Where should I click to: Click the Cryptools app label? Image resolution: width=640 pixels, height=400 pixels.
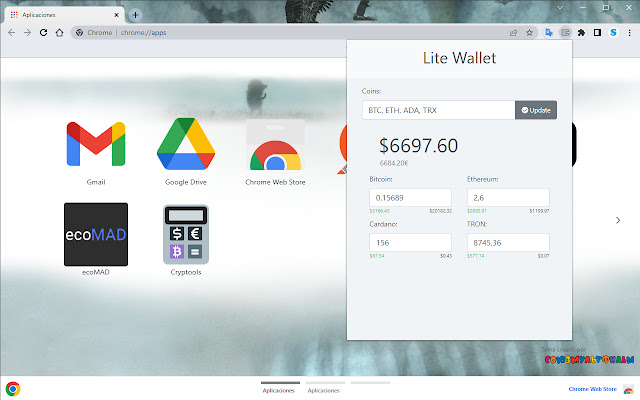coord(186,272)
